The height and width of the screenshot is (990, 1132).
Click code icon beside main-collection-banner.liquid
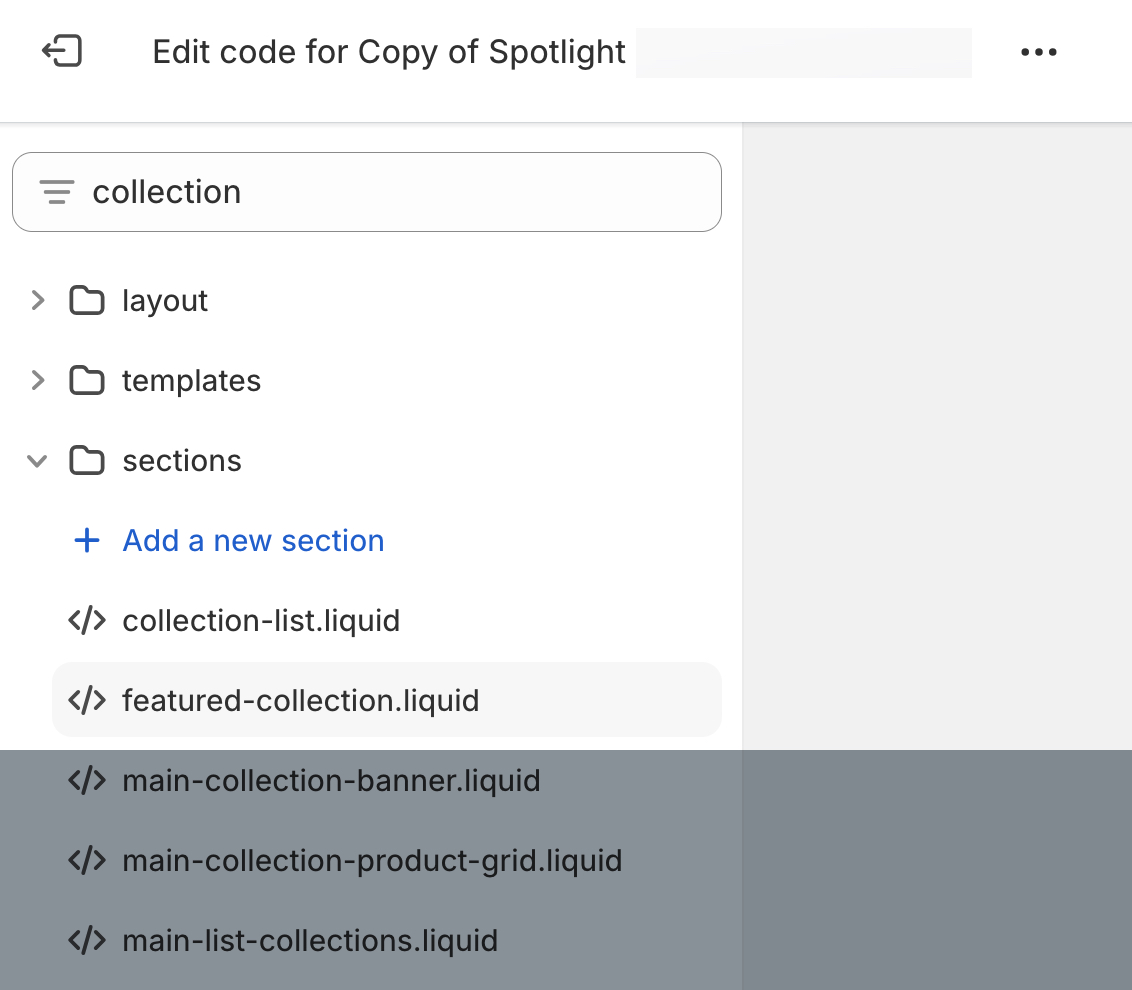[87, 780]
